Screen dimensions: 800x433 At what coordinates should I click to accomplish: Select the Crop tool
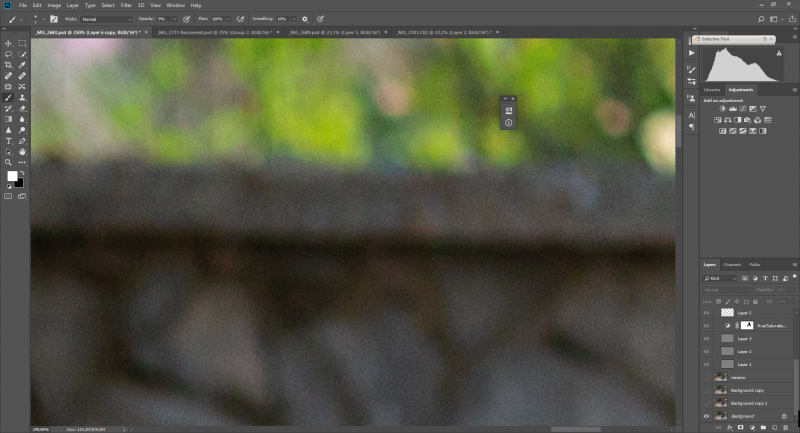pos(8,65)
